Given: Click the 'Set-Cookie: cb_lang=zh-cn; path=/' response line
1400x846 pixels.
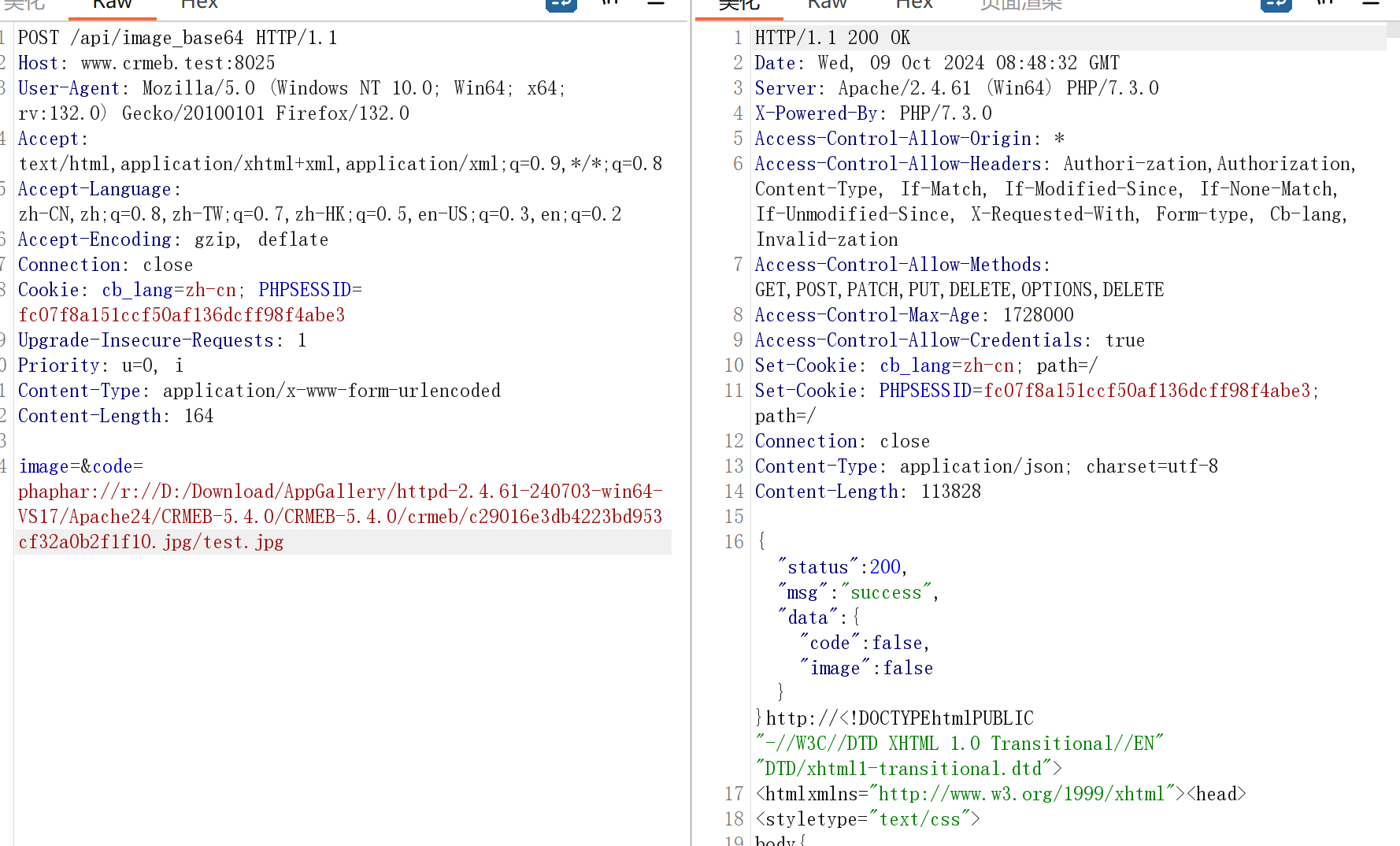Looking at the screenshot, I should 926,365.
